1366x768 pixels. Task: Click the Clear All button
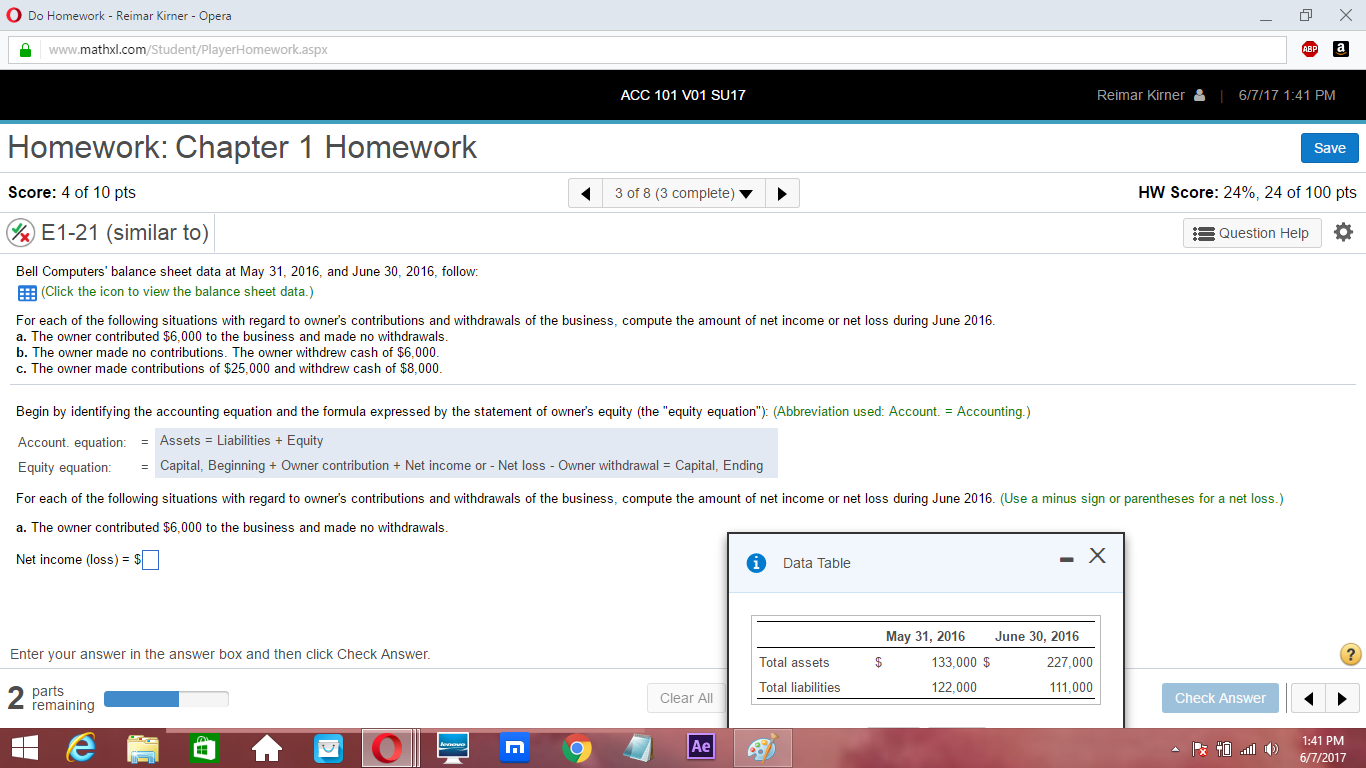point(686,698)
